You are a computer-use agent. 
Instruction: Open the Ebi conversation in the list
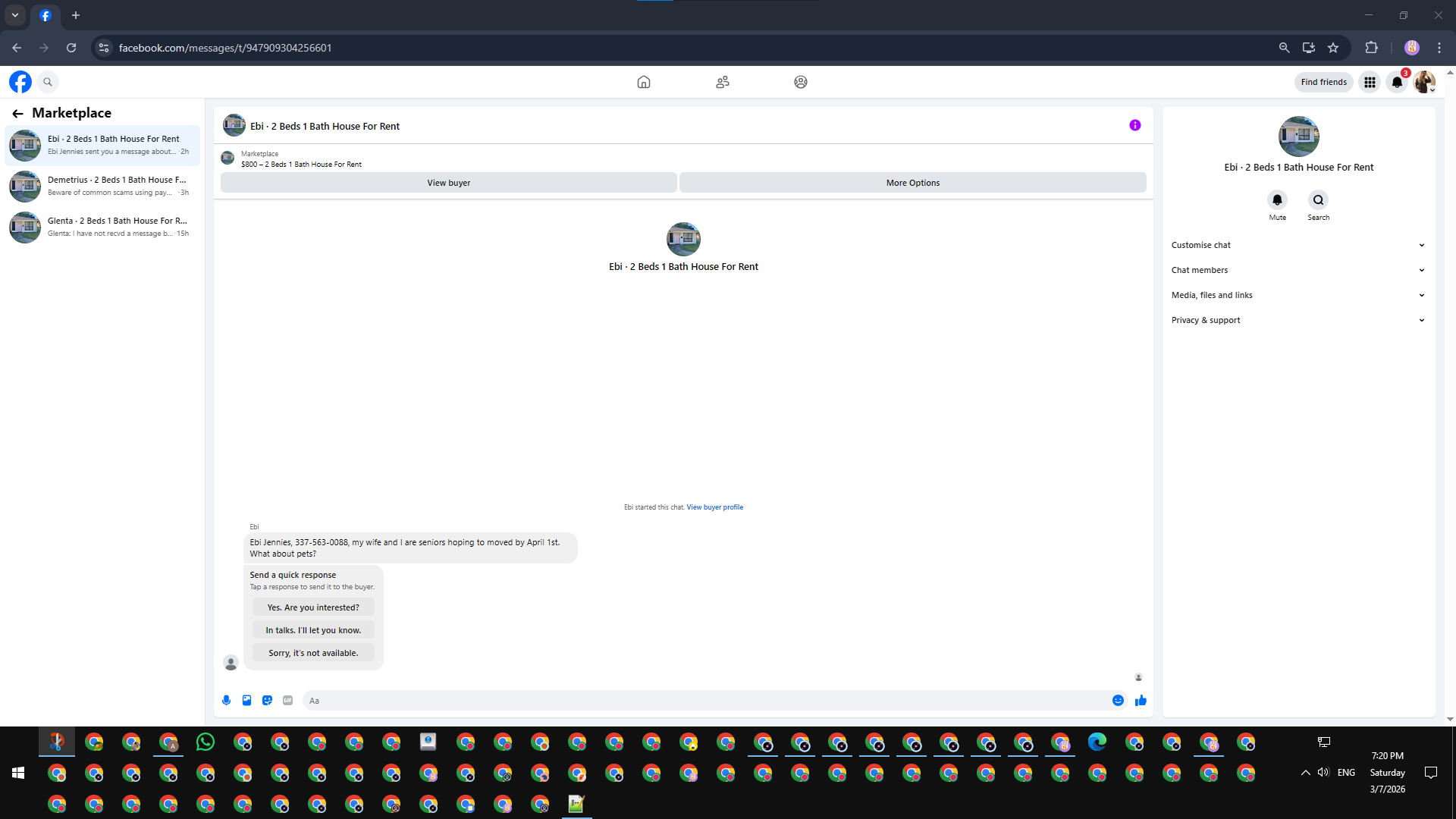coord(102,145)
